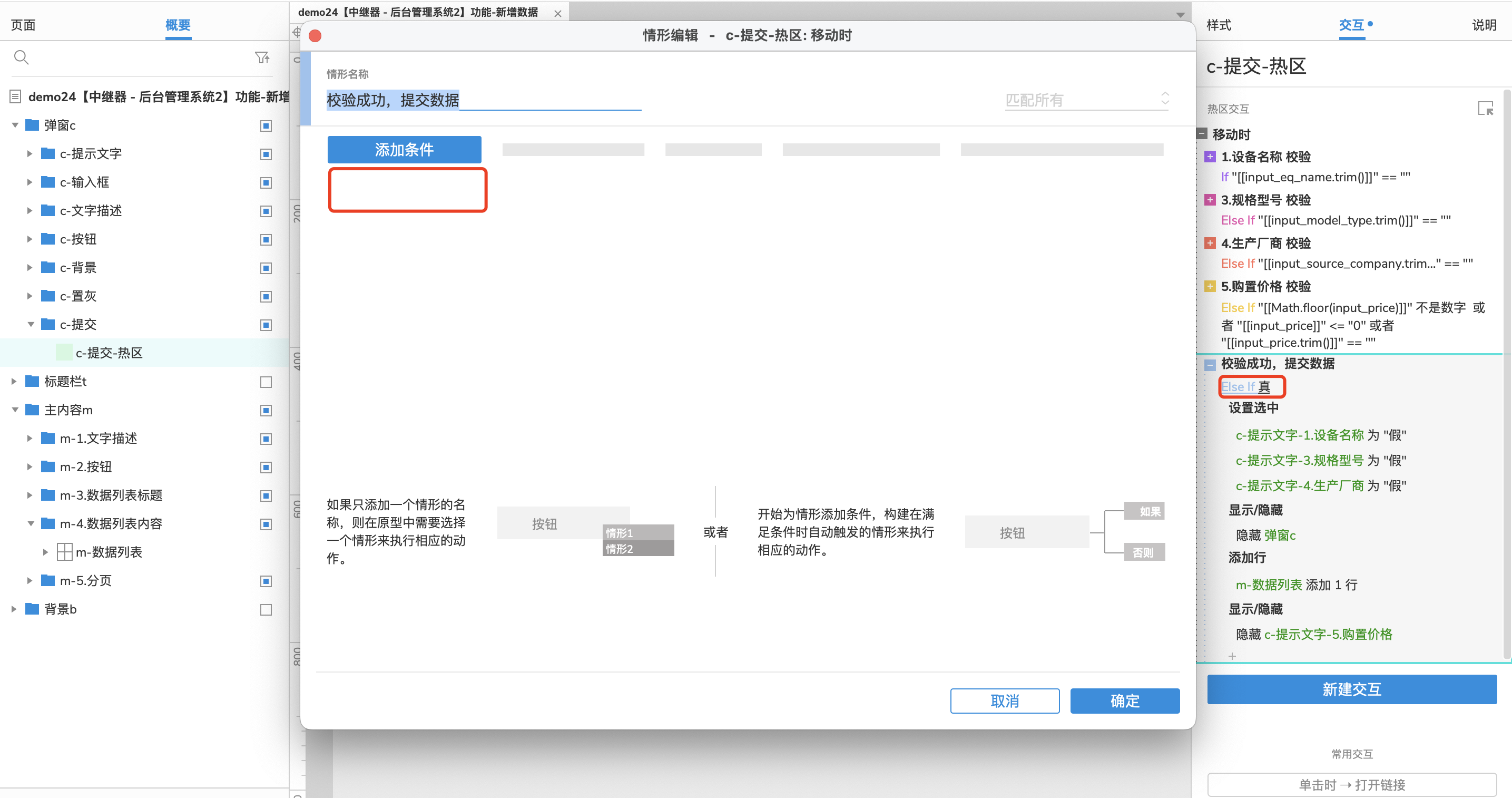This screenshot has height=798, width=1512.
Task: Expand the 标题栏t tree node
Action: point(14,381)
